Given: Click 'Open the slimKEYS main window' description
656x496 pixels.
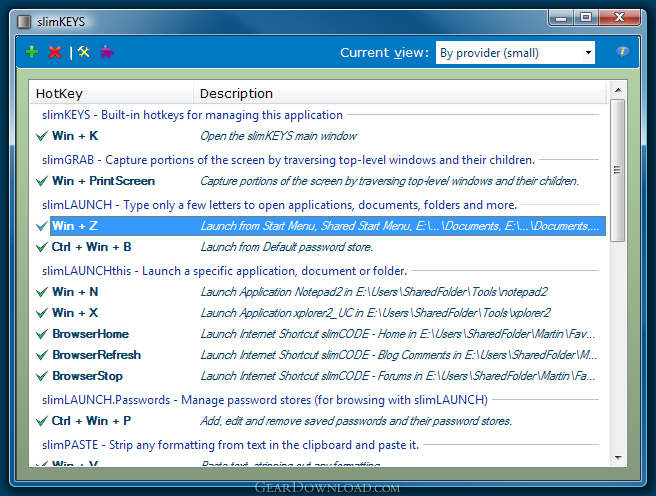Looking at the screenshot, I should tap(279, 136).
